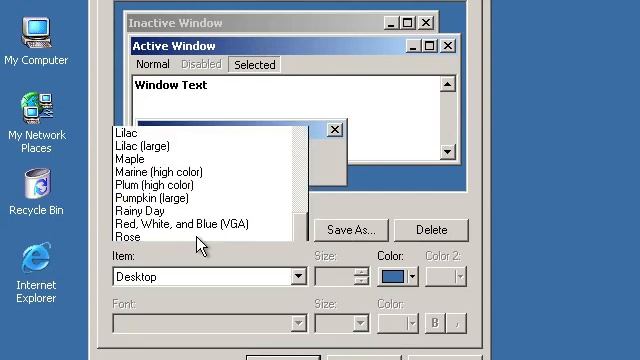The image size is (640, 360).
Task: Click the scheme list scrollbar thumb
Action: click(x=300, y=227)
